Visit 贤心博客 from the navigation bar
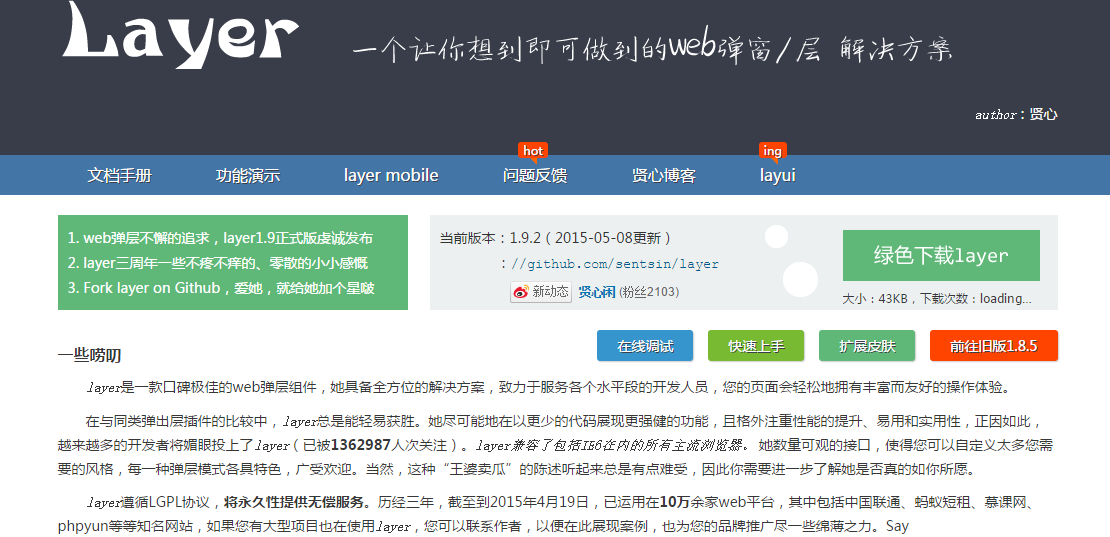The width and height of the screenshot is (1110, 537). (663, 176)
